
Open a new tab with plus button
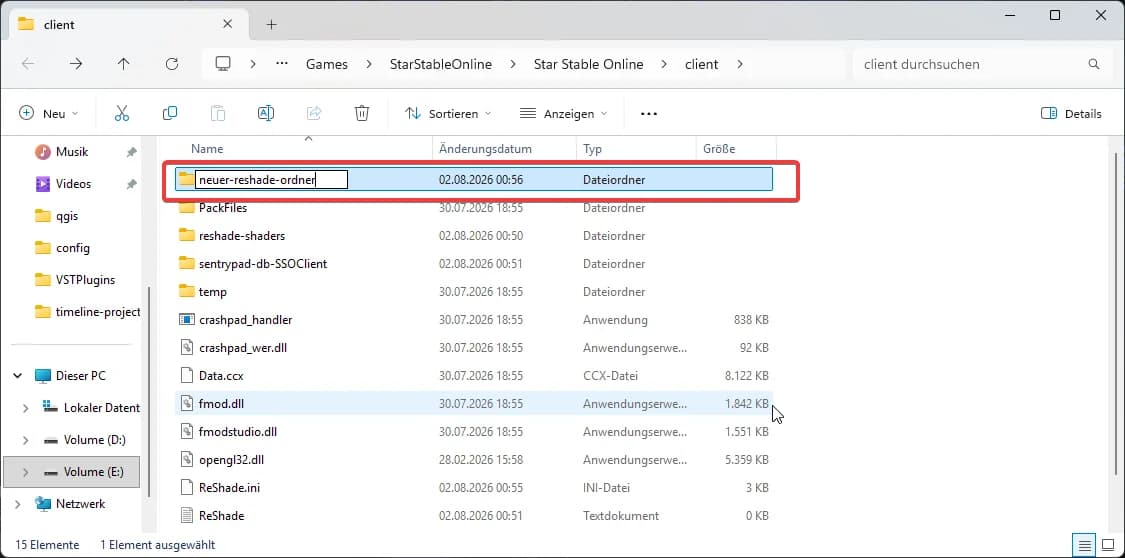pyautogui.click(x=271, y=24)
